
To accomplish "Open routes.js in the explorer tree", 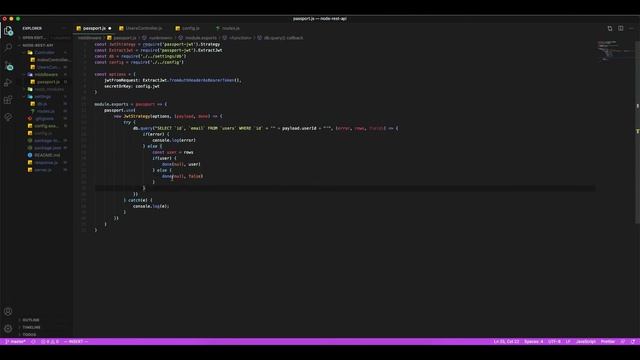I will click(x=45, y=111).
